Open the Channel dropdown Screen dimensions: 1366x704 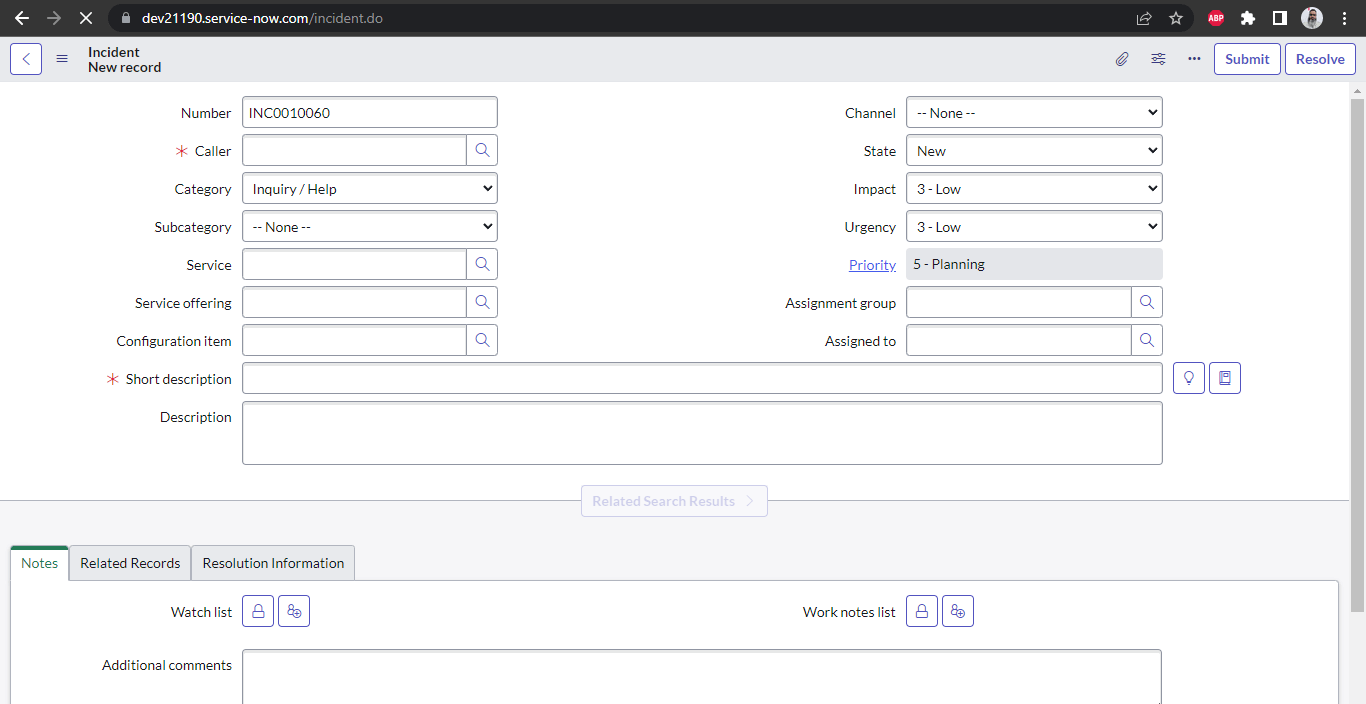coord(1034,112)
